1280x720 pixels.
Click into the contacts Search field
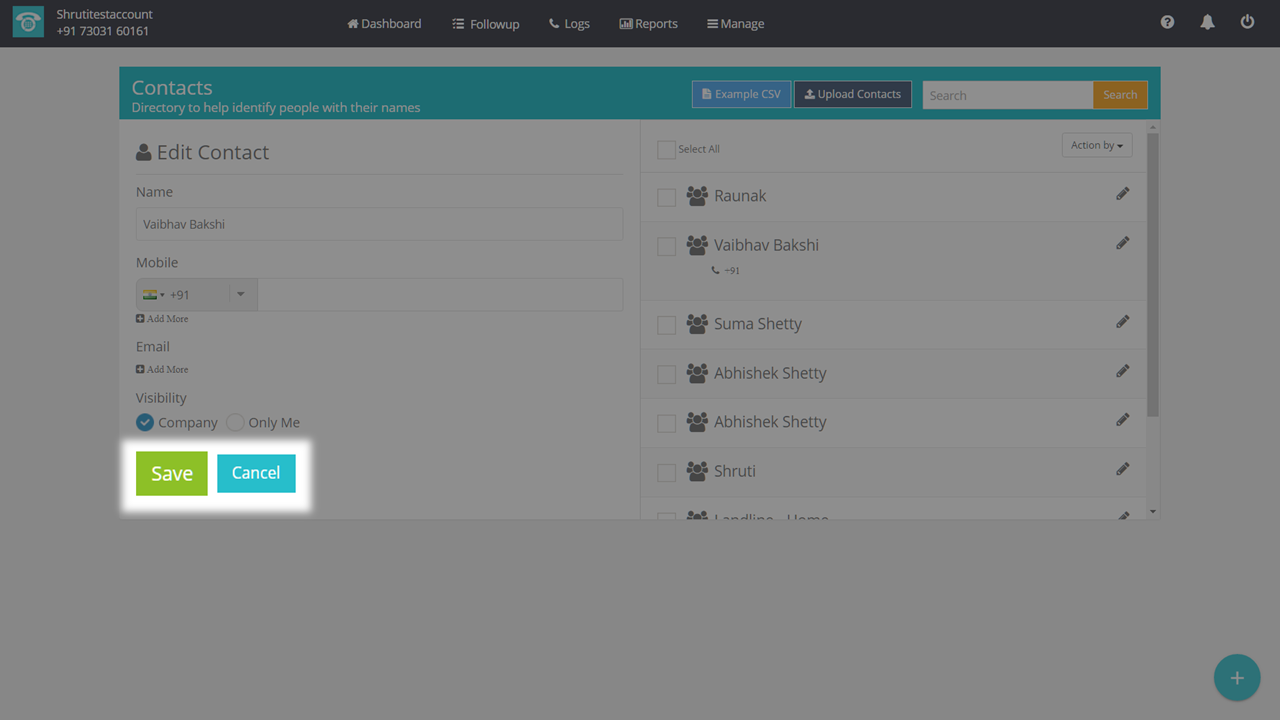click(1007, 96)
